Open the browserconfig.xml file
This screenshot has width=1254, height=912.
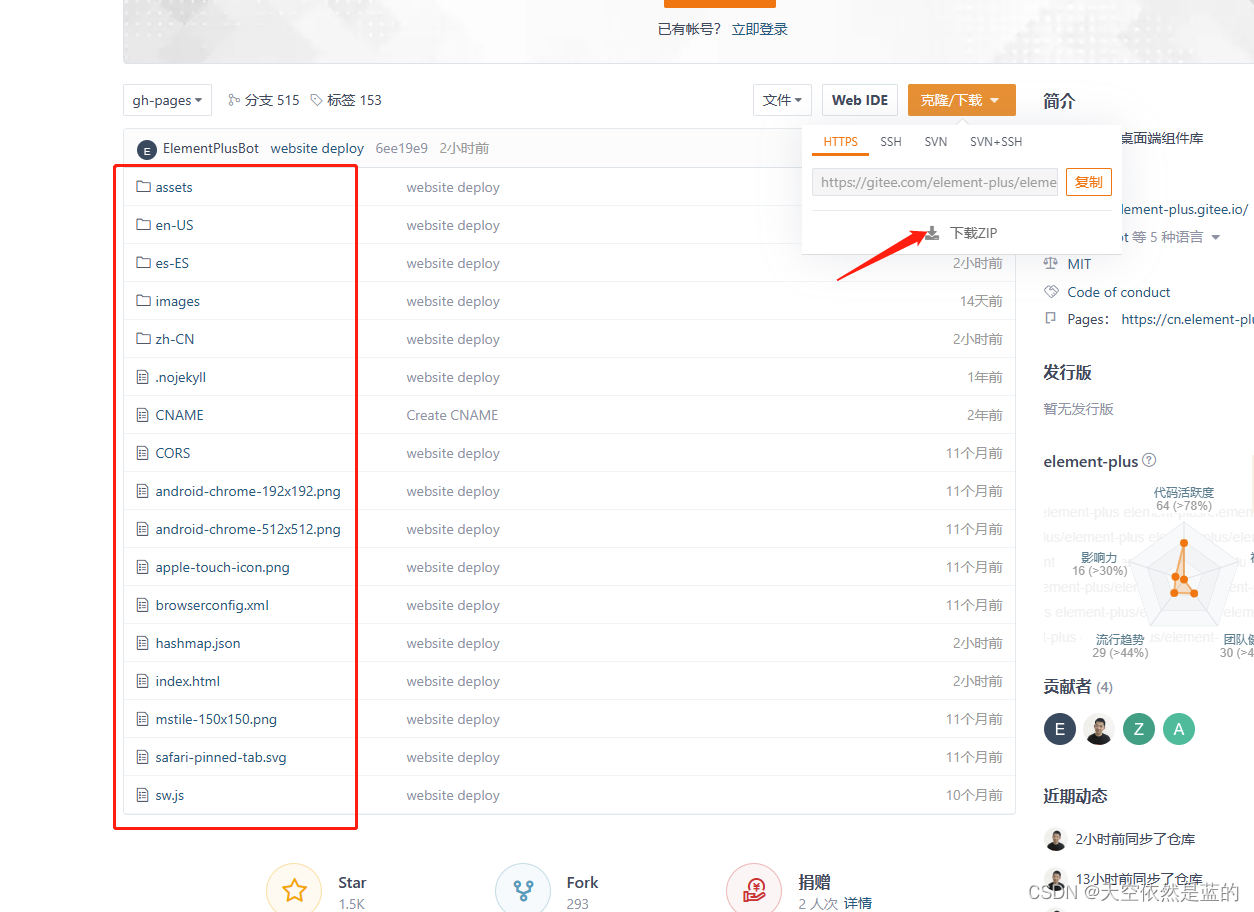click(212, 605)
